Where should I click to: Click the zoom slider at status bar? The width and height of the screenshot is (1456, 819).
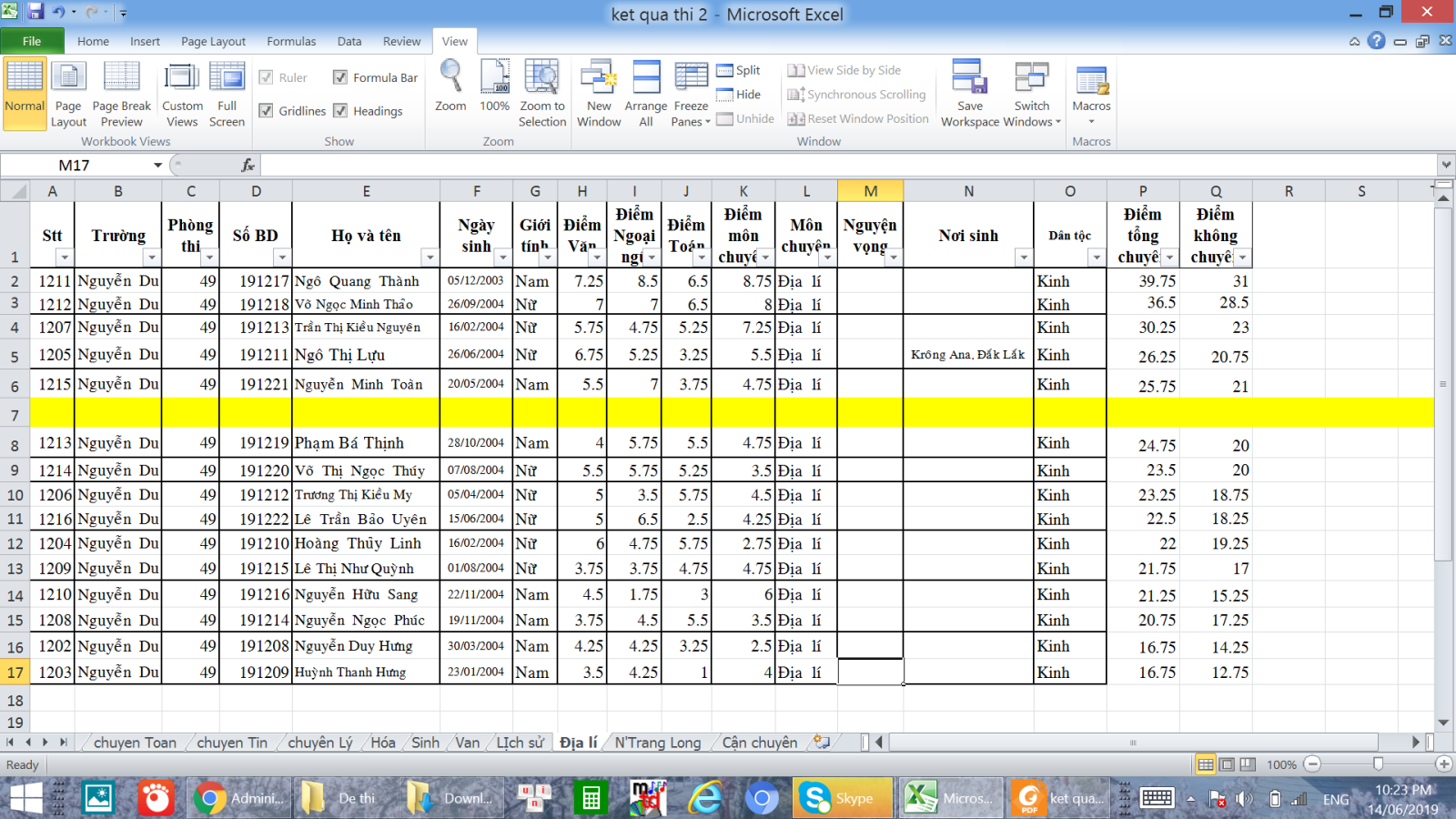pyautogui.click(x=1378, y=764)
